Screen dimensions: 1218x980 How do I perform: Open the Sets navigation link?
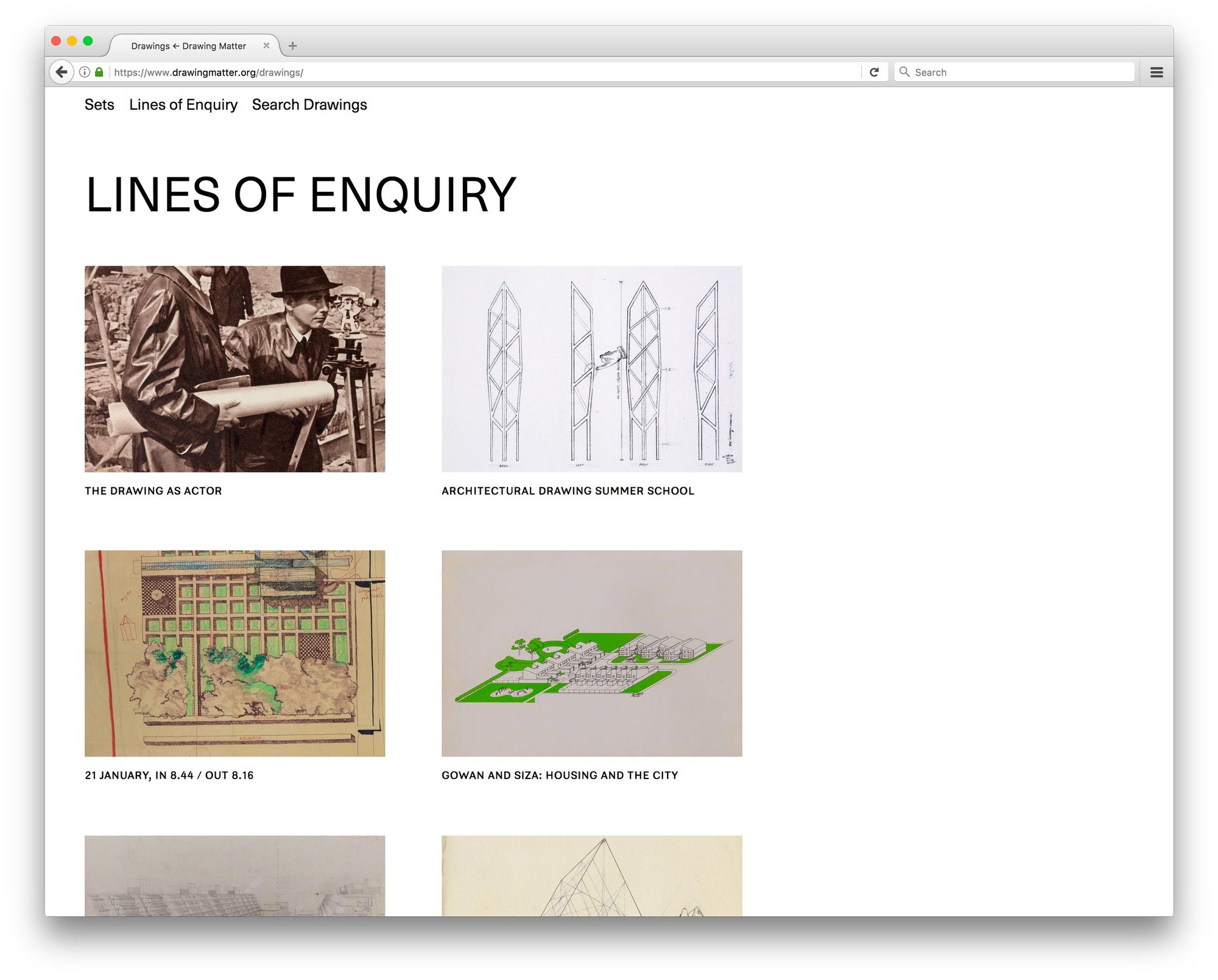pyautogui.click(x=99, y=105)
